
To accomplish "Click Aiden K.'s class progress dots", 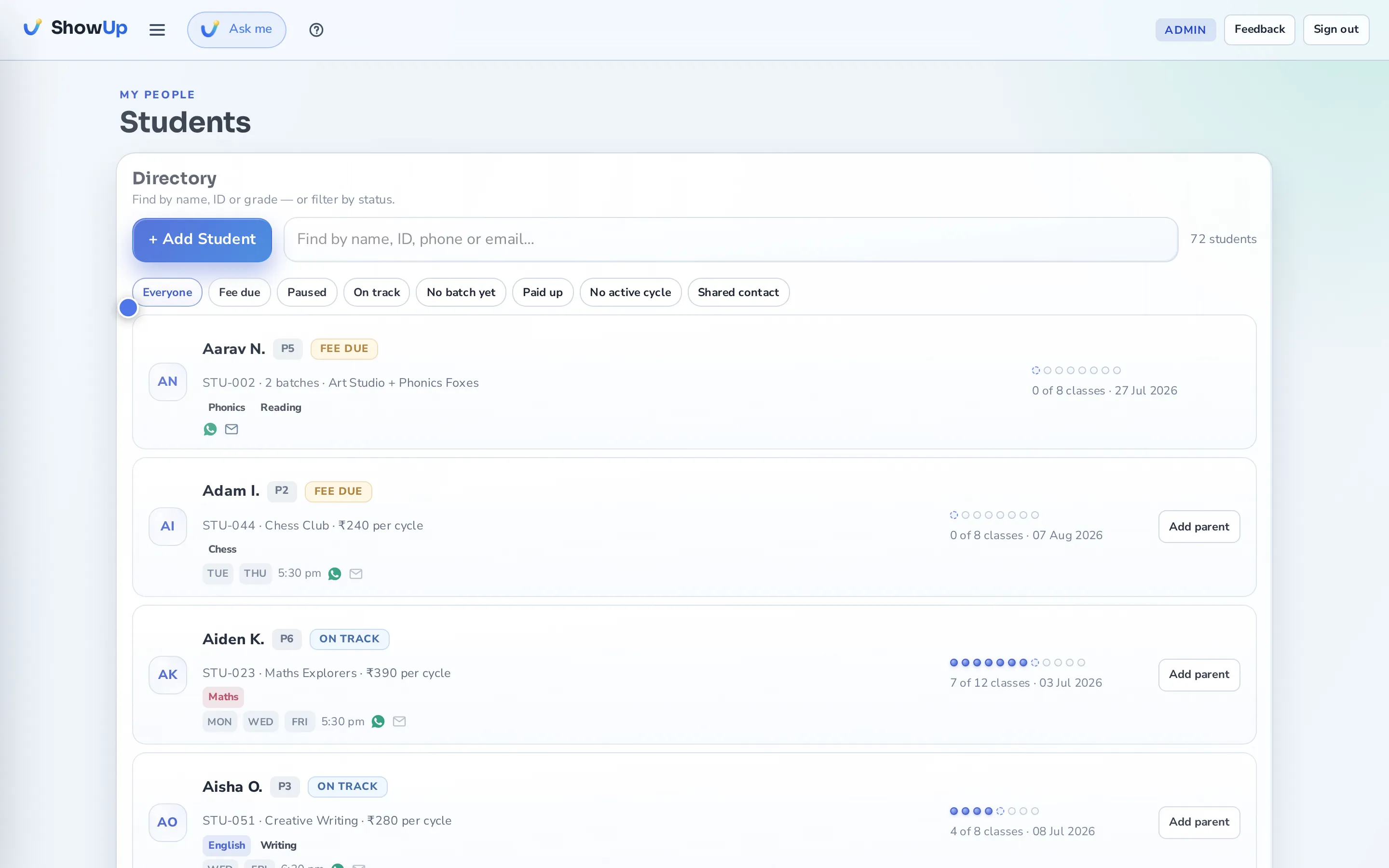I will coord(1017,663).
